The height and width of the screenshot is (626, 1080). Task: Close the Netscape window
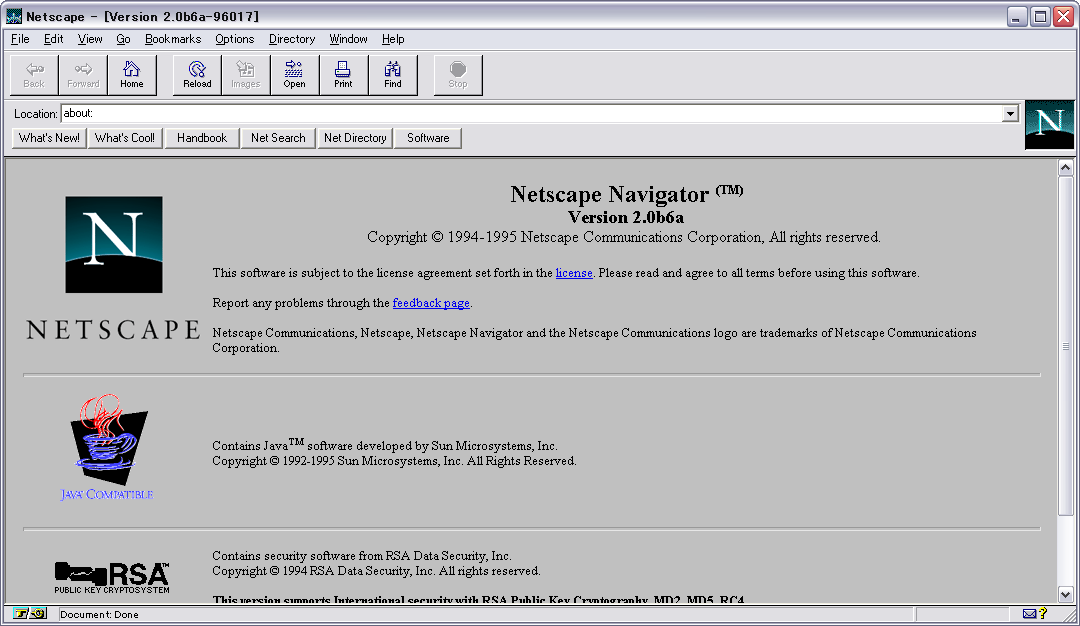(x=1063, y=17)
